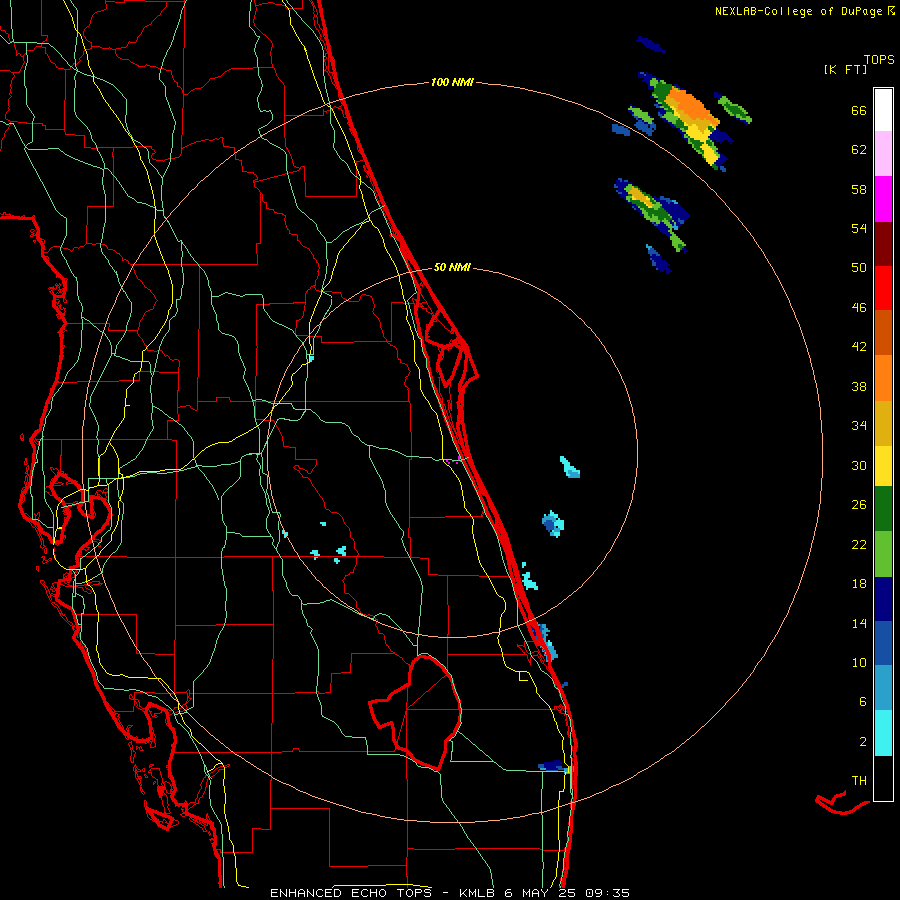
Task: Click the 50 NMI range ring label
Action: [x=452, y=267]
